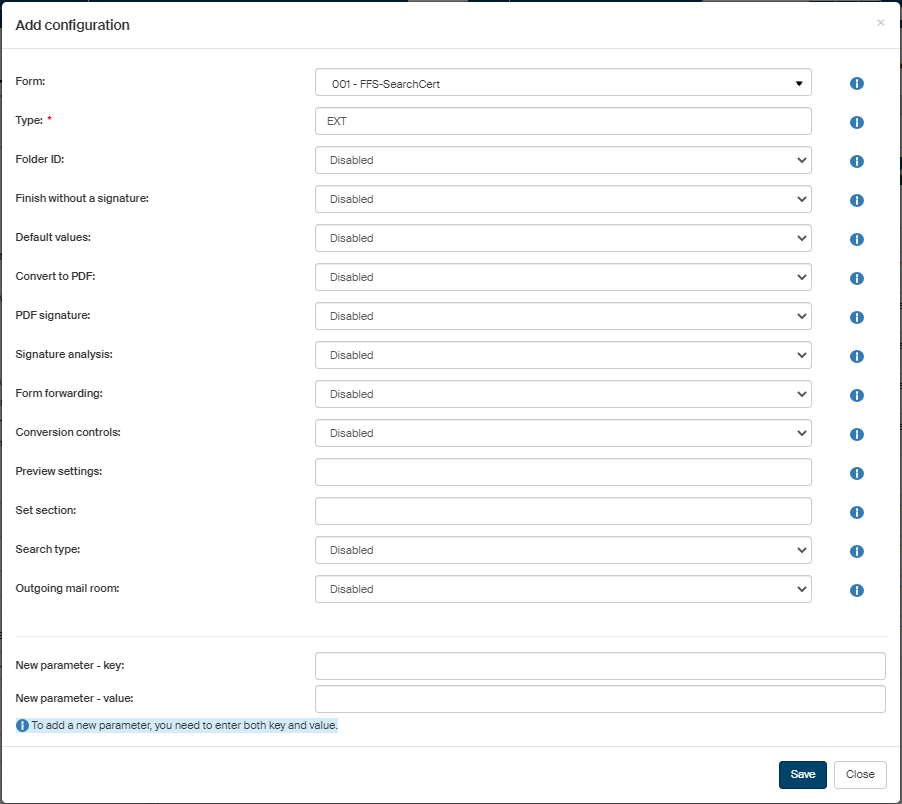Show info for Preview settings field
The height and width of the screenshot is (804, 902).
pyautogui.click(x=856, y=473)
